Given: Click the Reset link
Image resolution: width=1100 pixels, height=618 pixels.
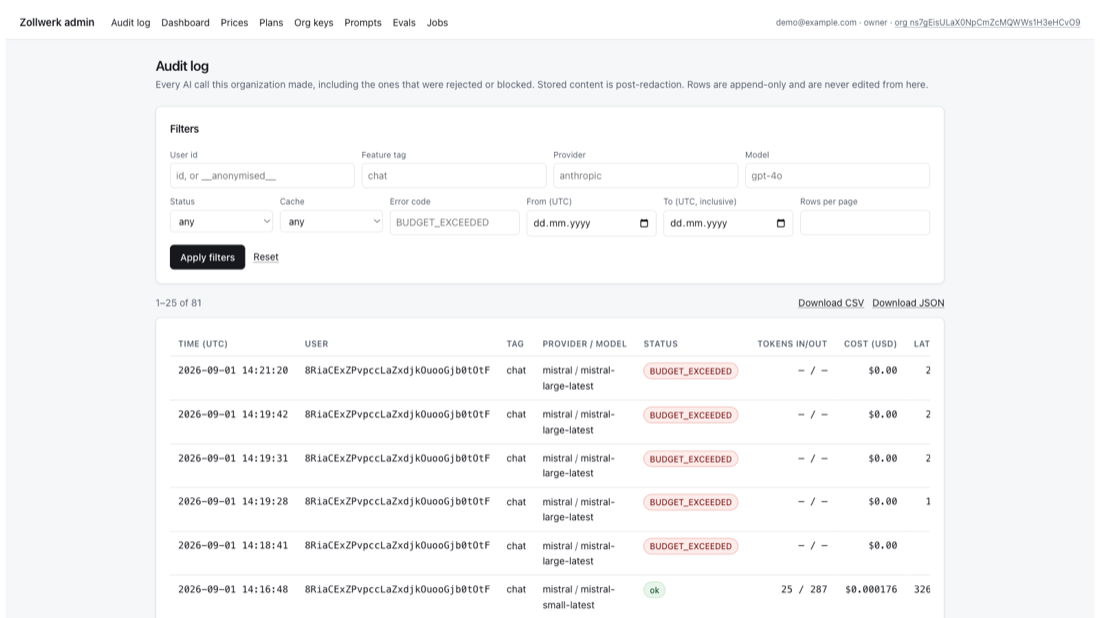Looking at the screenshot, I should click(x=266, y=257).
